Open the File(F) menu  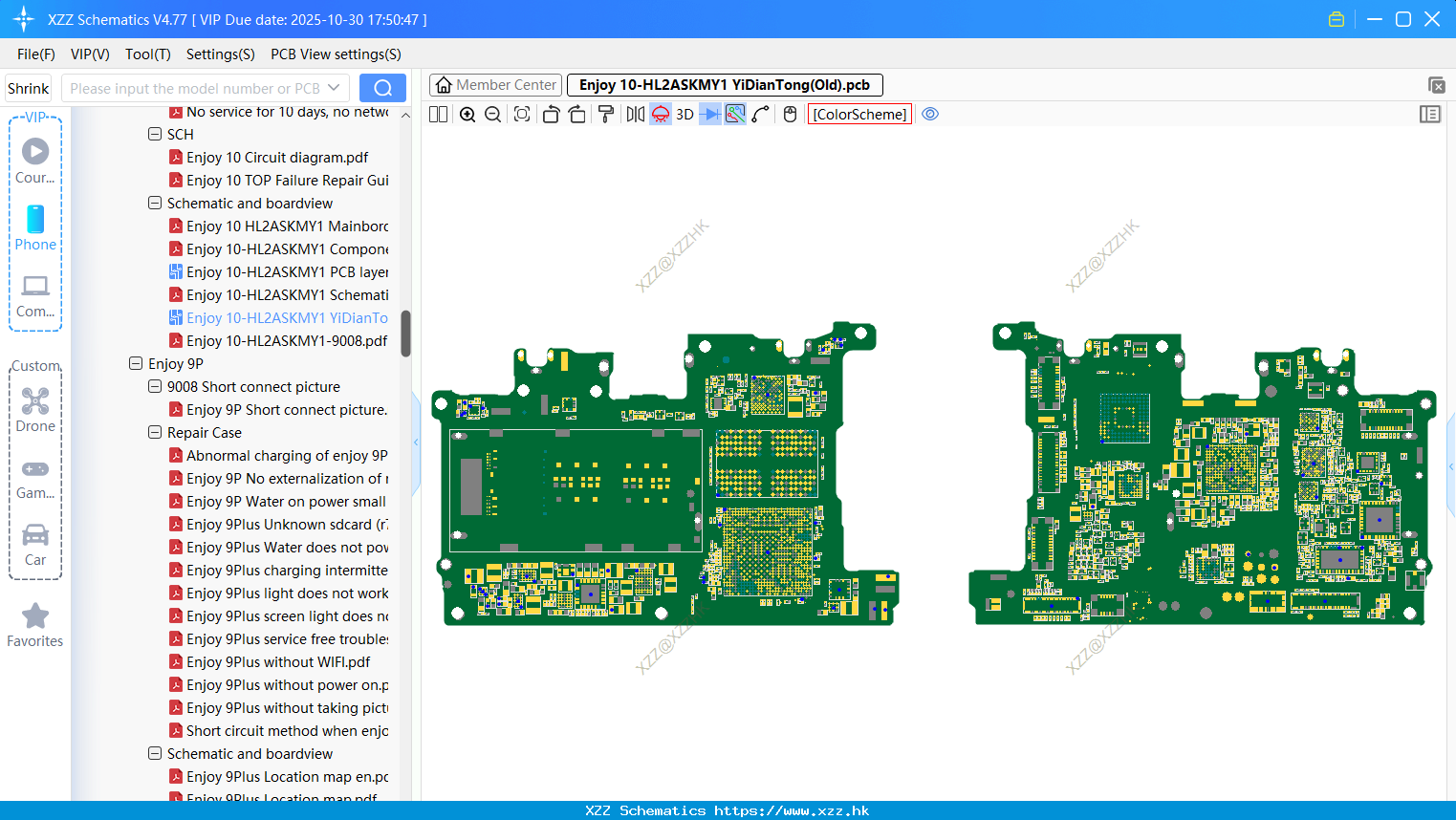click(36, 54)
